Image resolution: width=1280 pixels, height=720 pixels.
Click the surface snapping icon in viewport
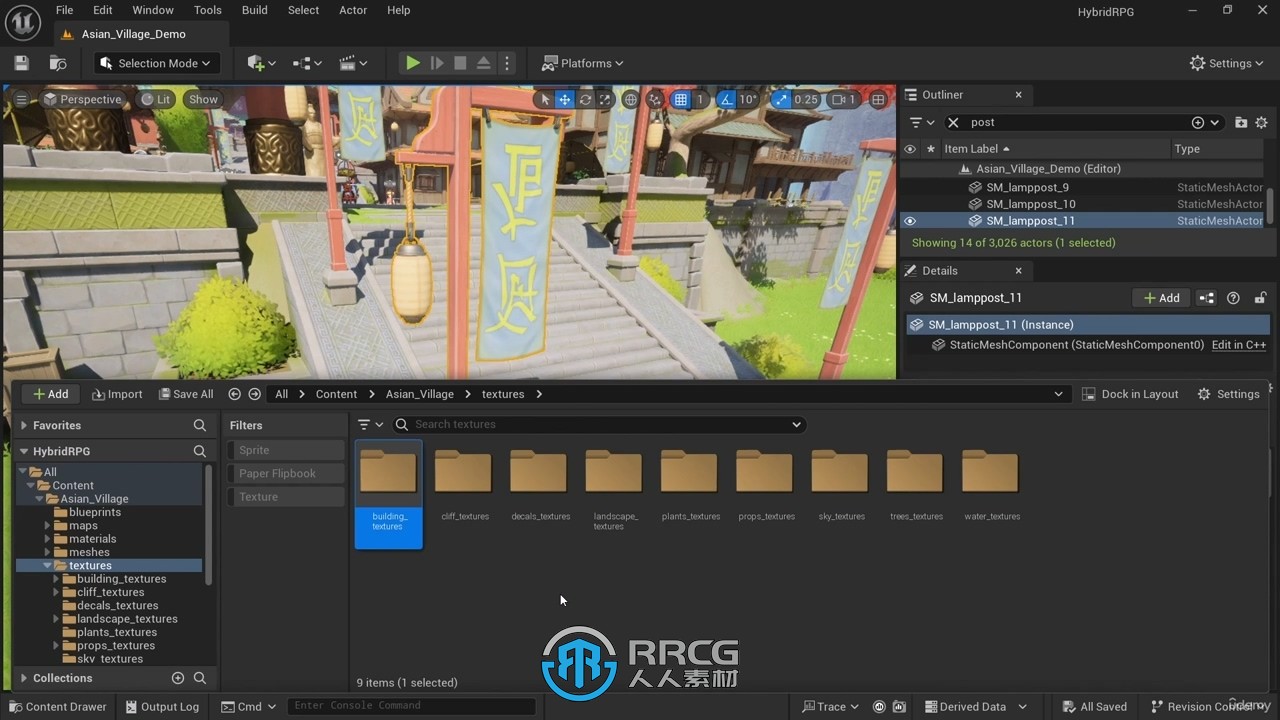[x=655, y=99]
